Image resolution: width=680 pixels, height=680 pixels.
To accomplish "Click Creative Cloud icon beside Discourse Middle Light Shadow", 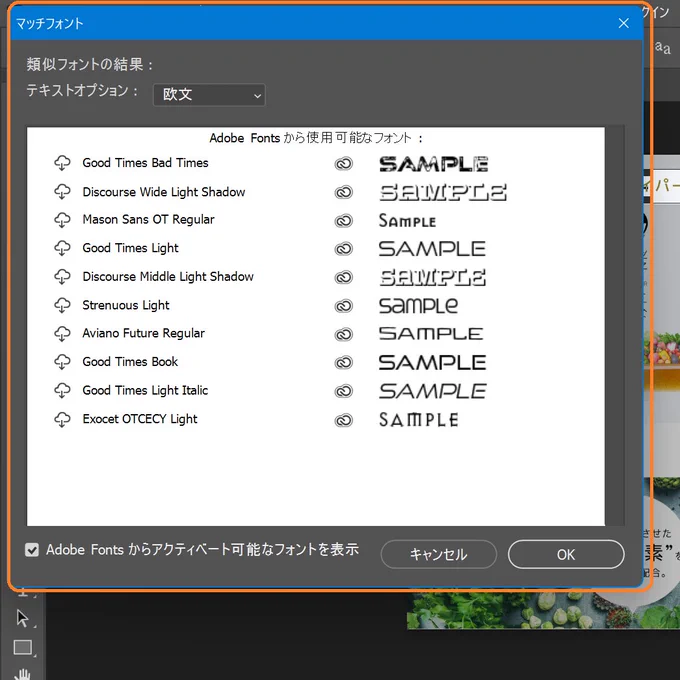I will 343,277.
